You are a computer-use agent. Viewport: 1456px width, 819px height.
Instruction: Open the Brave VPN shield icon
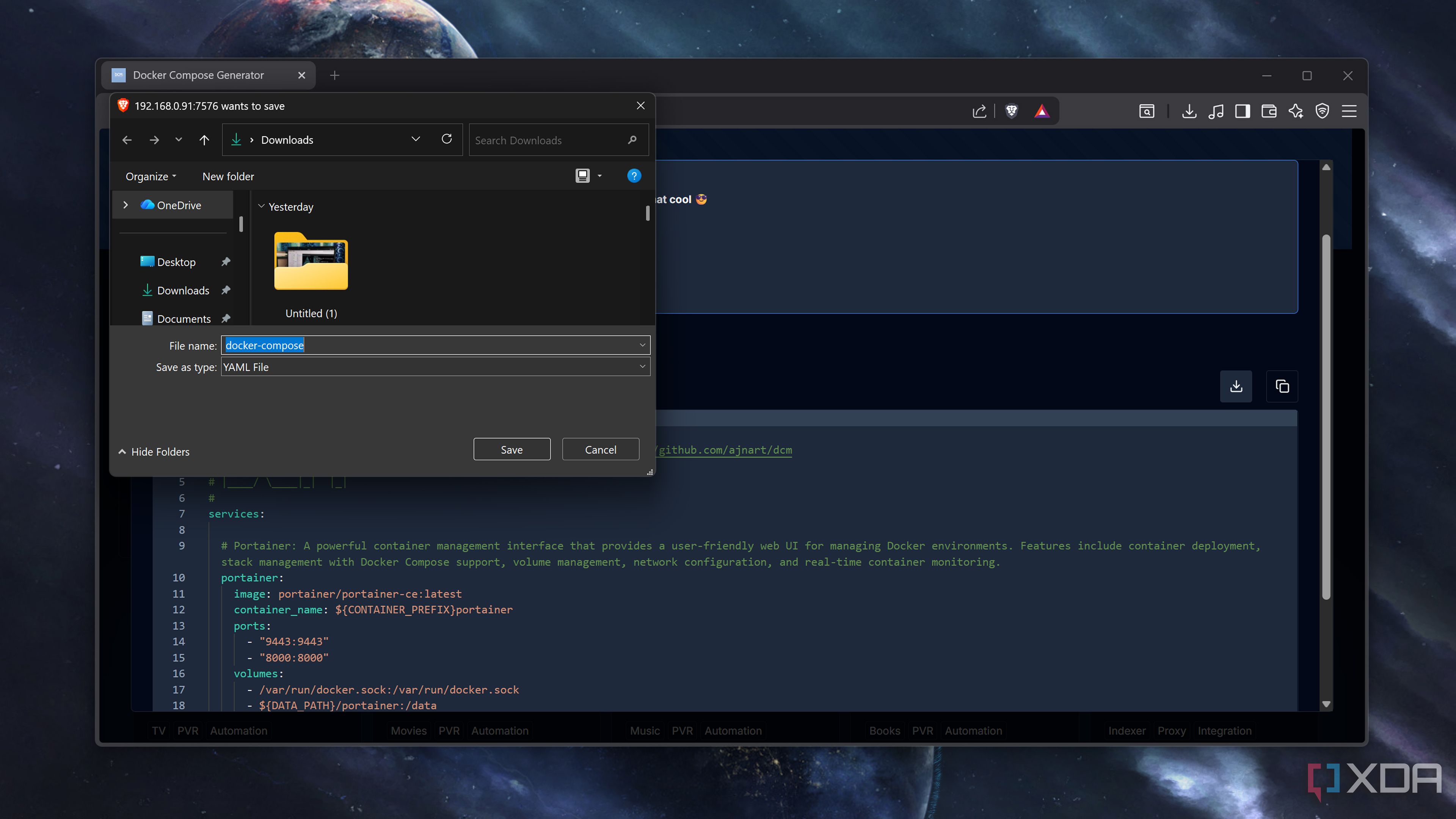pyautogui.click(x=1322, y=111)
